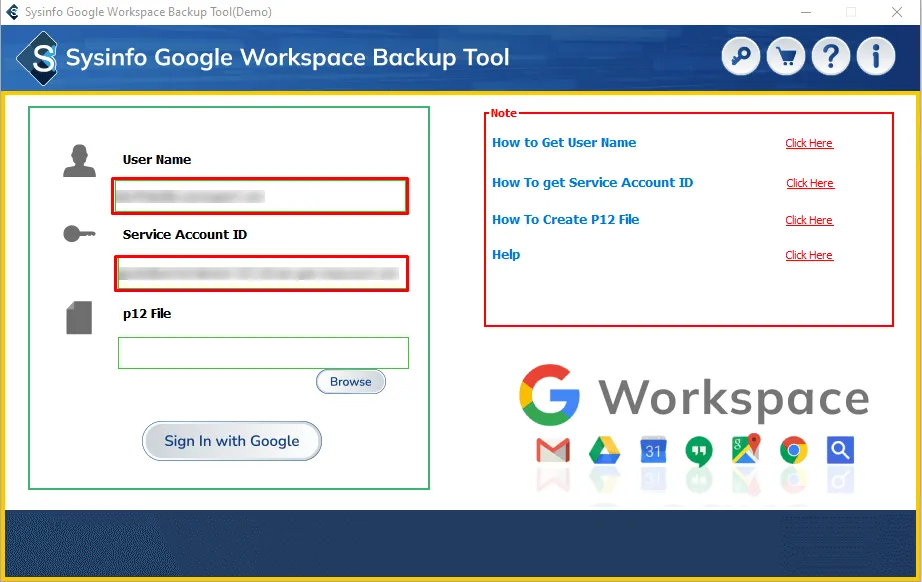Click the 'How to Get User Name' text
Viewport: 922px width, 582px height.
pyautogui.click(x=564, y=142)
